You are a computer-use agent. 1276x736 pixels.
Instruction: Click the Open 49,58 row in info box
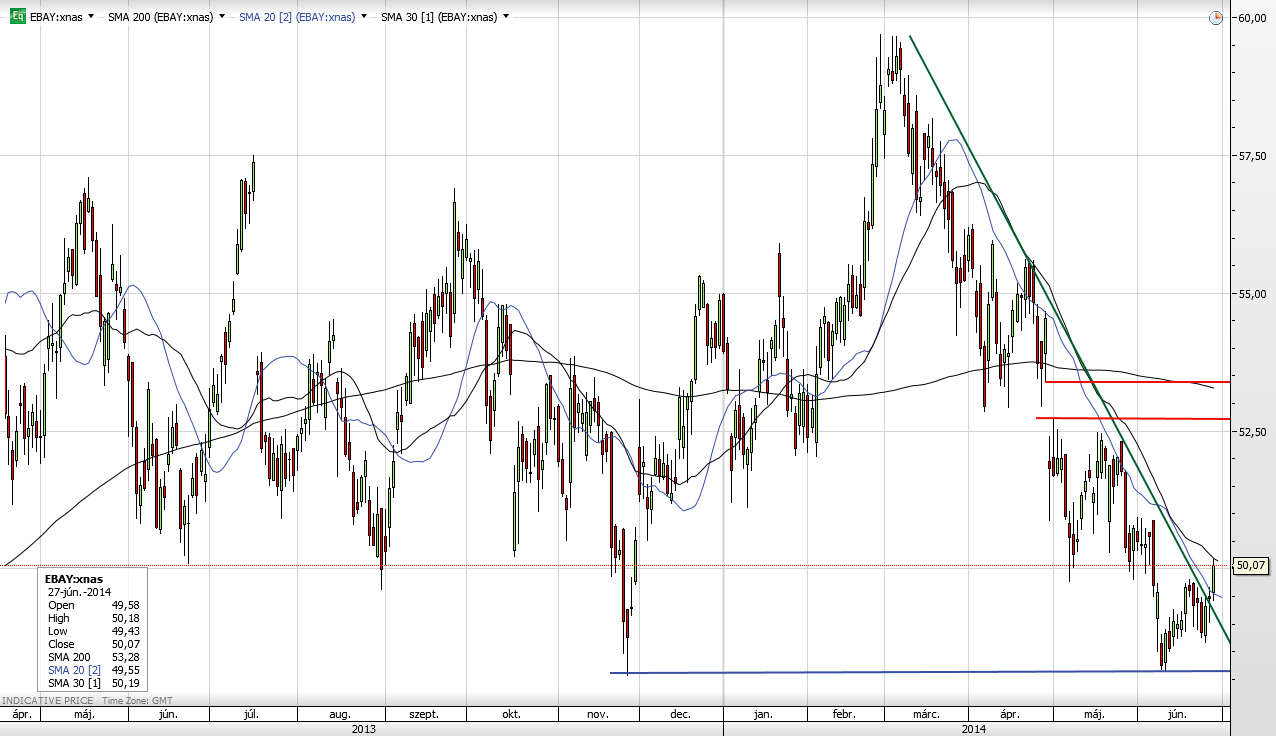[x=94, y=605]
